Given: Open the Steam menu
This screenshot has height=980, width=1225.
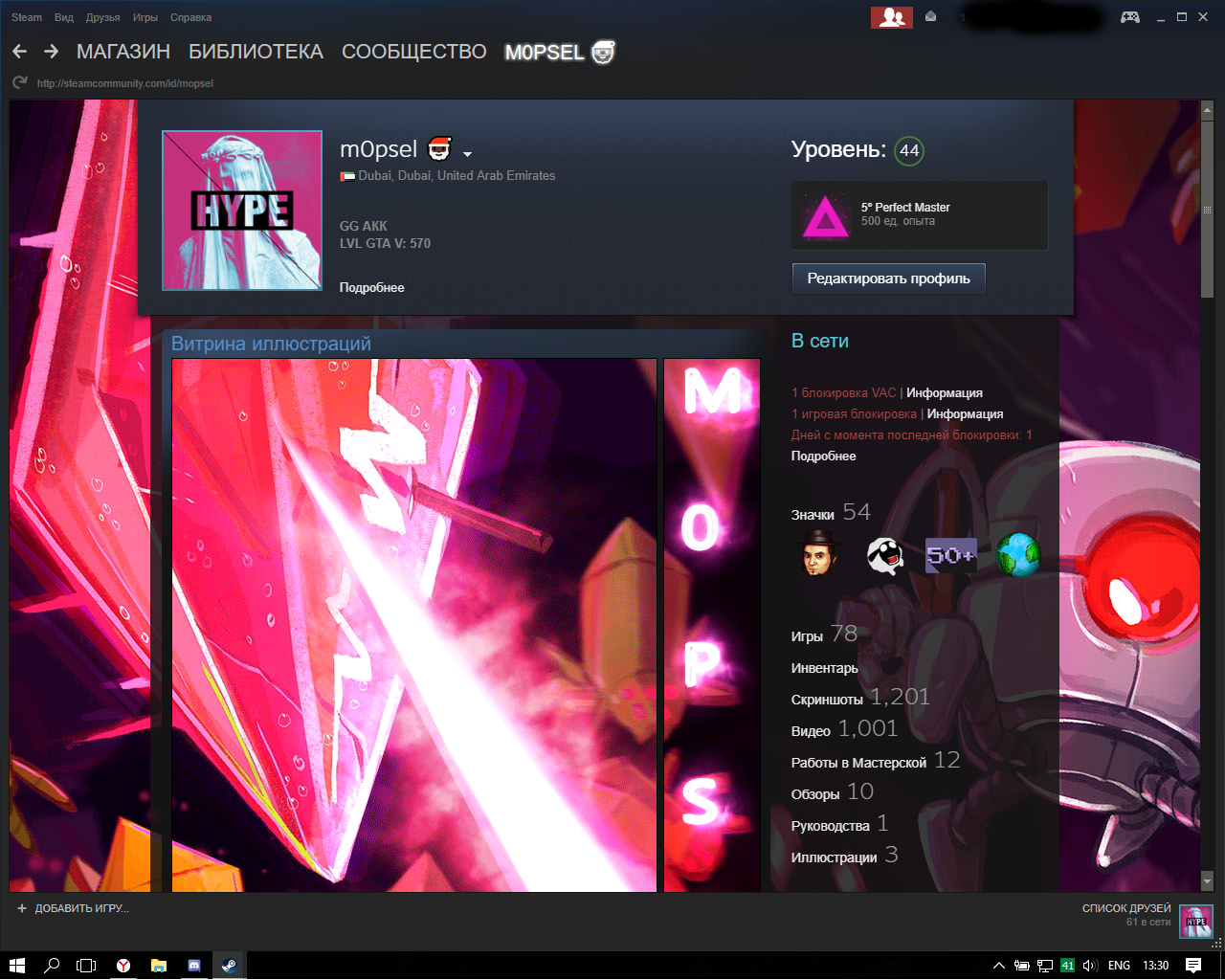Looking at the screenshot, I should tap(27, 17).
